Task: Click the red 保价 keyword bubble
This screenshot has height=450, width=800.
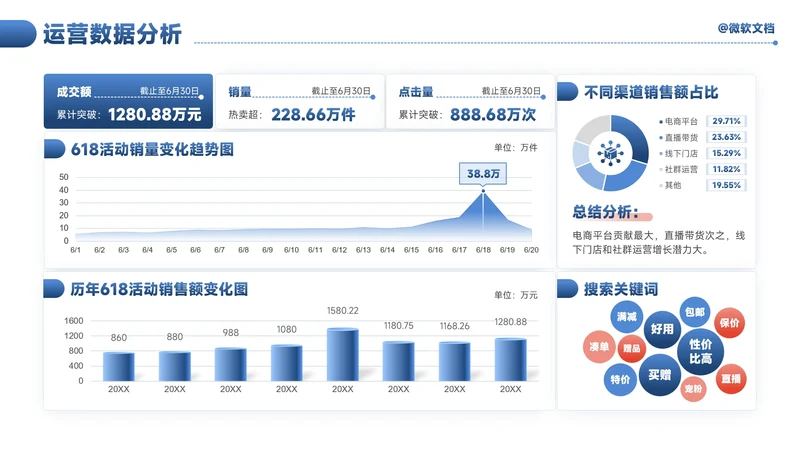Action: pyautogui.click(x=730, y=323)
